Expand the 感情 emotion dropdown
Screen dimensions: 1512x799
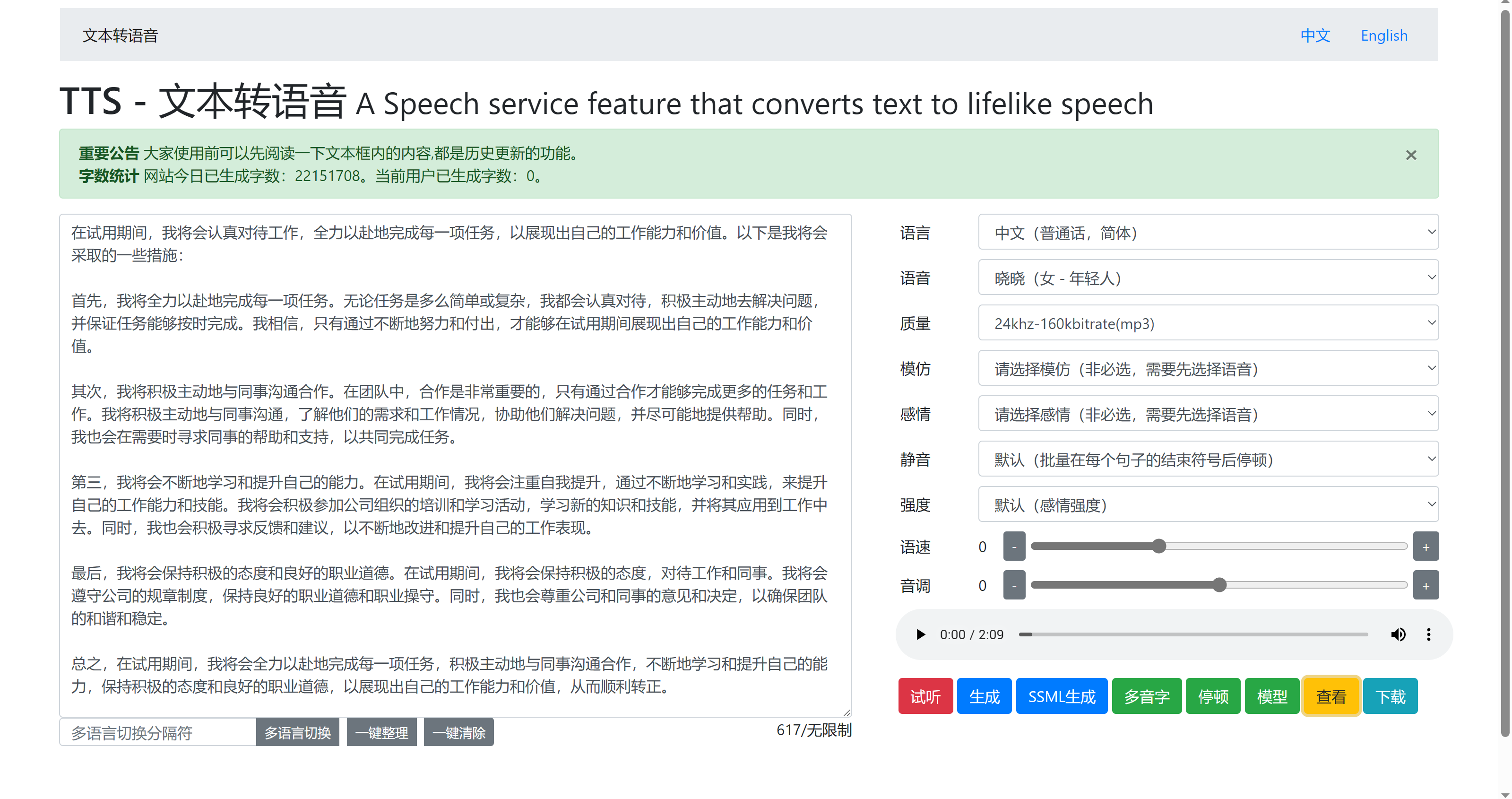(x=1210, y=414)
